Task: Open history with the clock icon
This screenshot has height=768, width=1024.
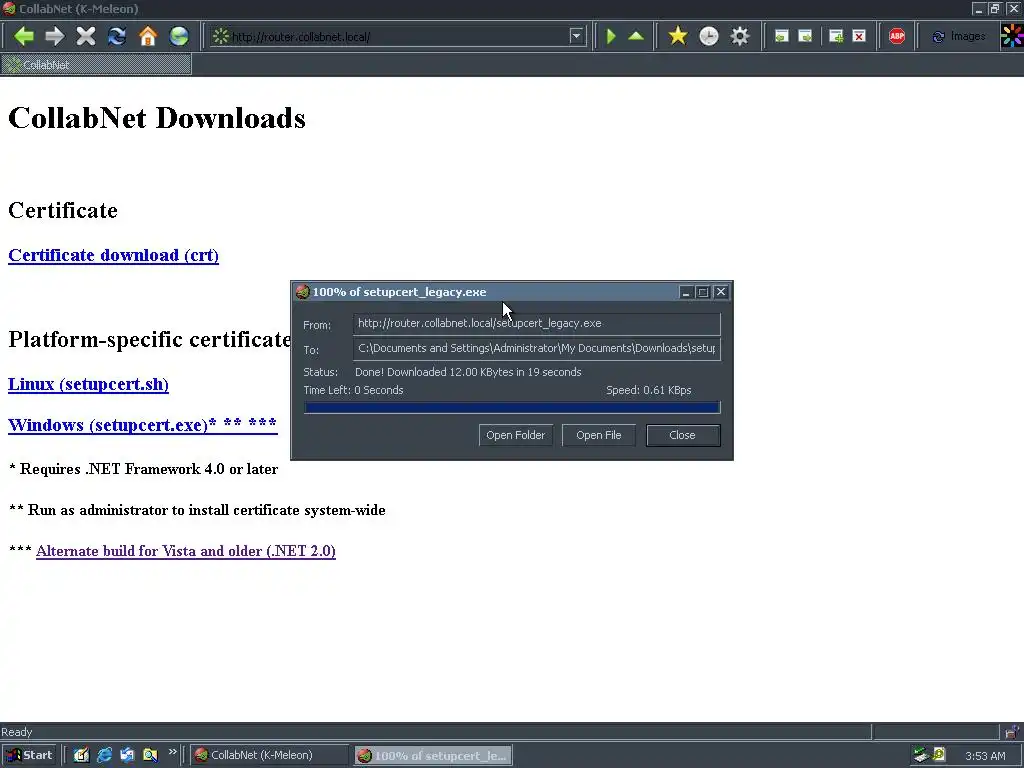Action: tap(709, 36)
